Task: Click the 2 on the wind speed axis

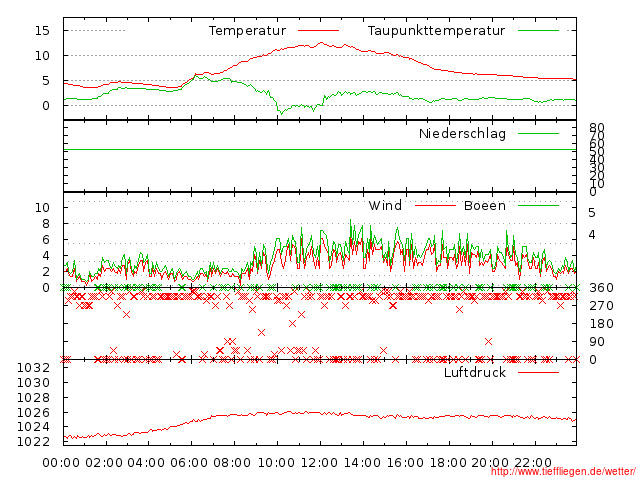Action: [46, 271]
